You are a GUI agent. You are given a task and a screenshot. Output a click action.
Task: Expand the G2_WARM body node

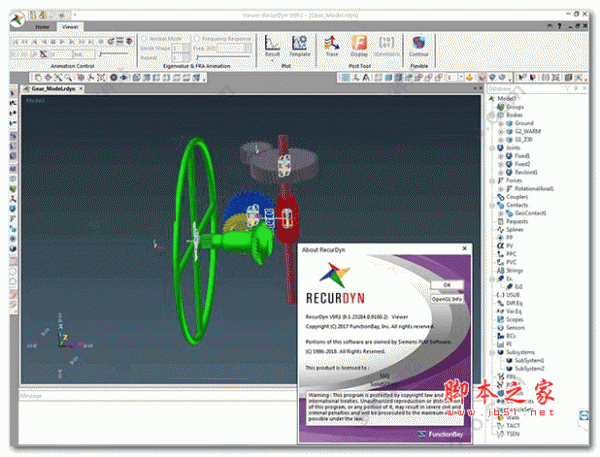click(x=501, y=131)
